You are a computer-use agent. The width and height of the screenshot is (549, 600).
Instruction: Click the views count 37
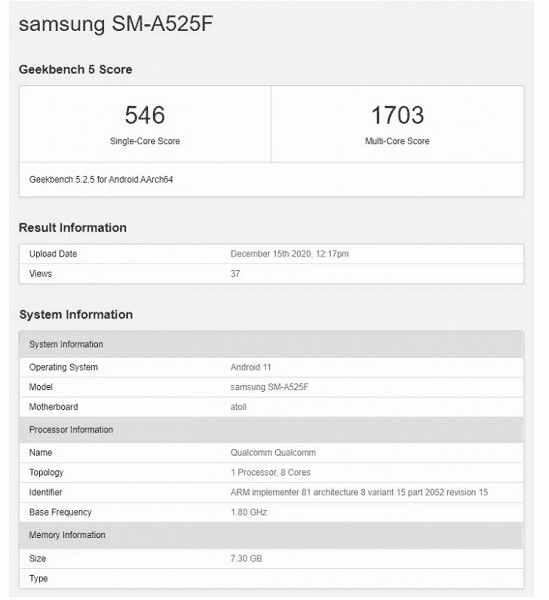tap(235, 274)
